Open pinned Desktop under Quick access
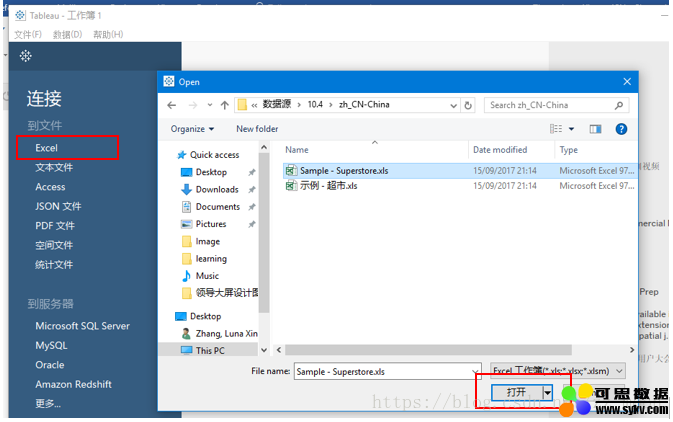This screenshot has height=422, width=673. click(211, 172)
